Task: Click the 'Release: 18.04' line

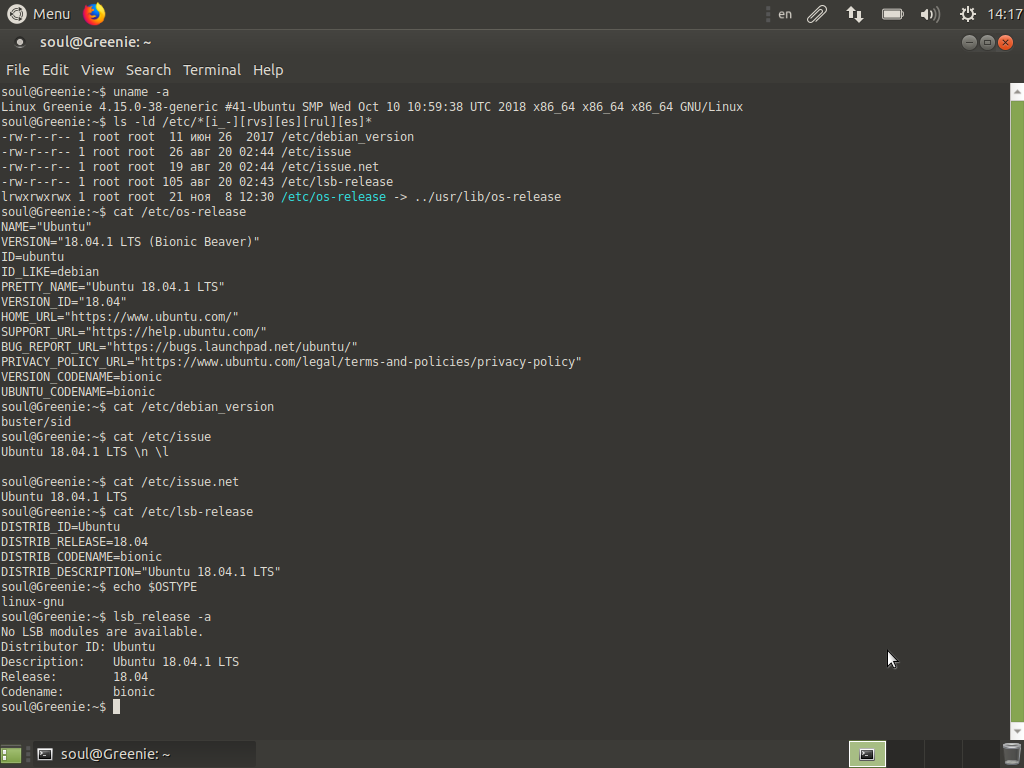Action: (x=74, y=678)
